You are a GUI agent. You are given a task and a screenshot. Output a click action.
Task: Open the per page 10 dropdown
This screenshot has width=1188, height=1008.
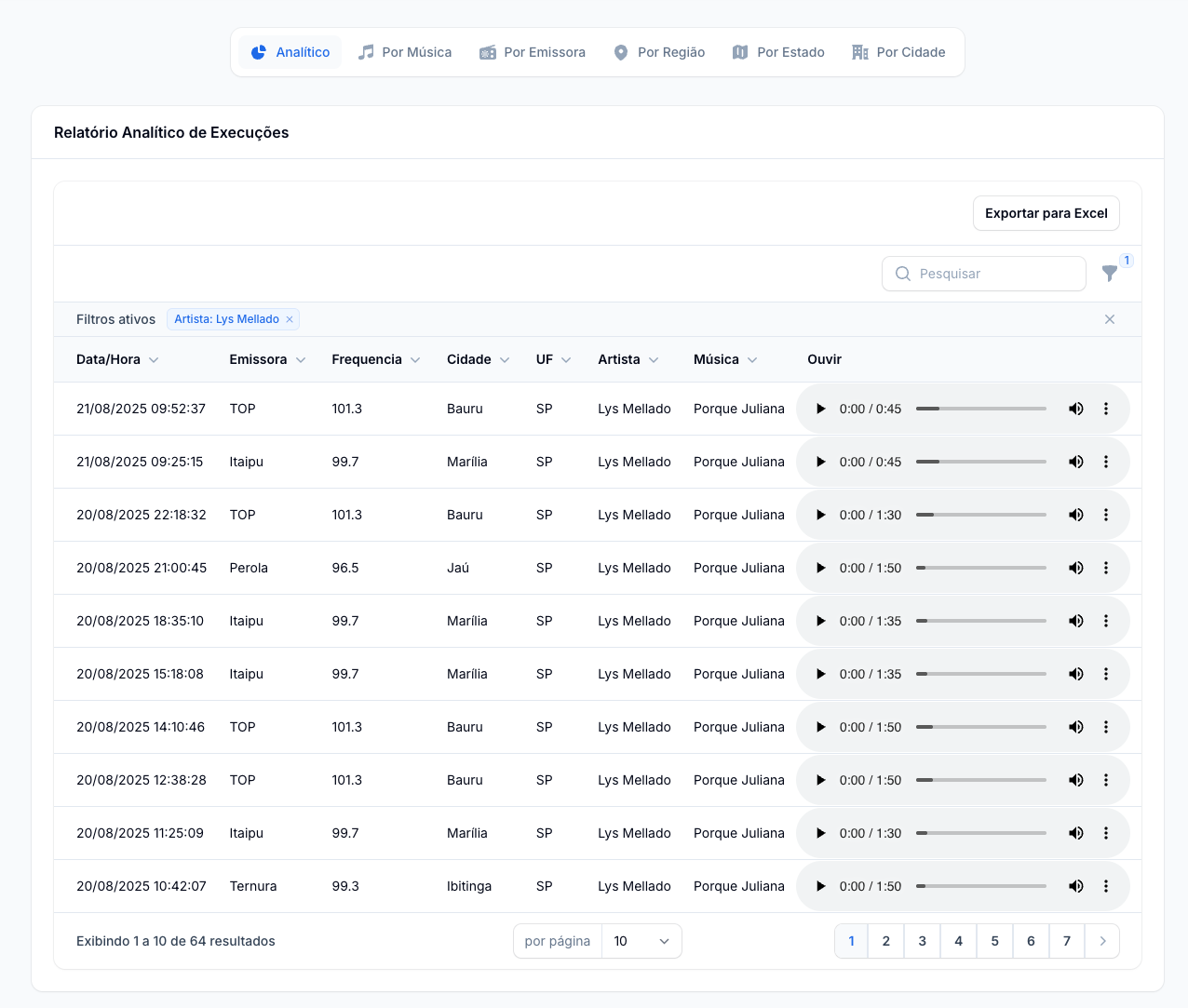(641, 941)
